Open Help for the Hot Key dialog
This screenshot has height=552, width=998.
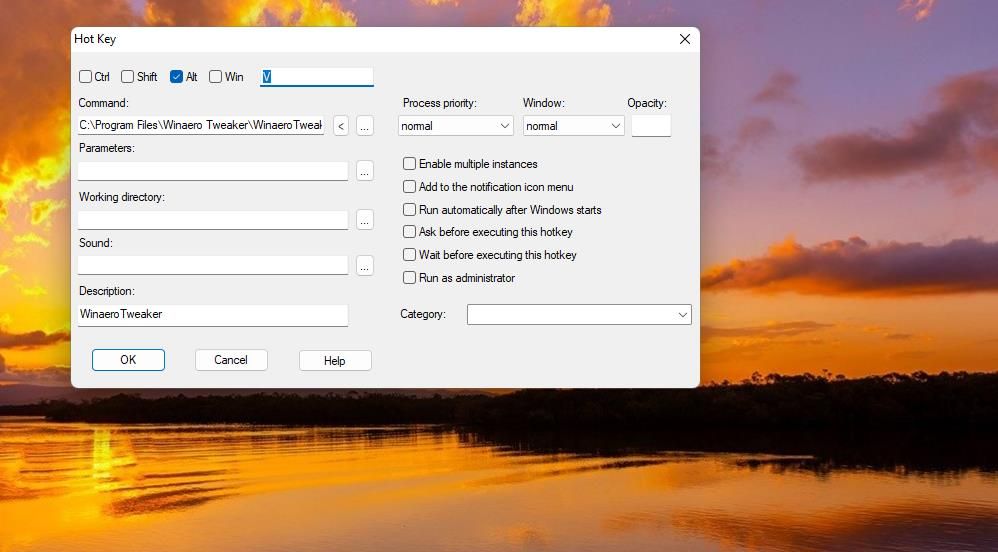click(335, 361)
